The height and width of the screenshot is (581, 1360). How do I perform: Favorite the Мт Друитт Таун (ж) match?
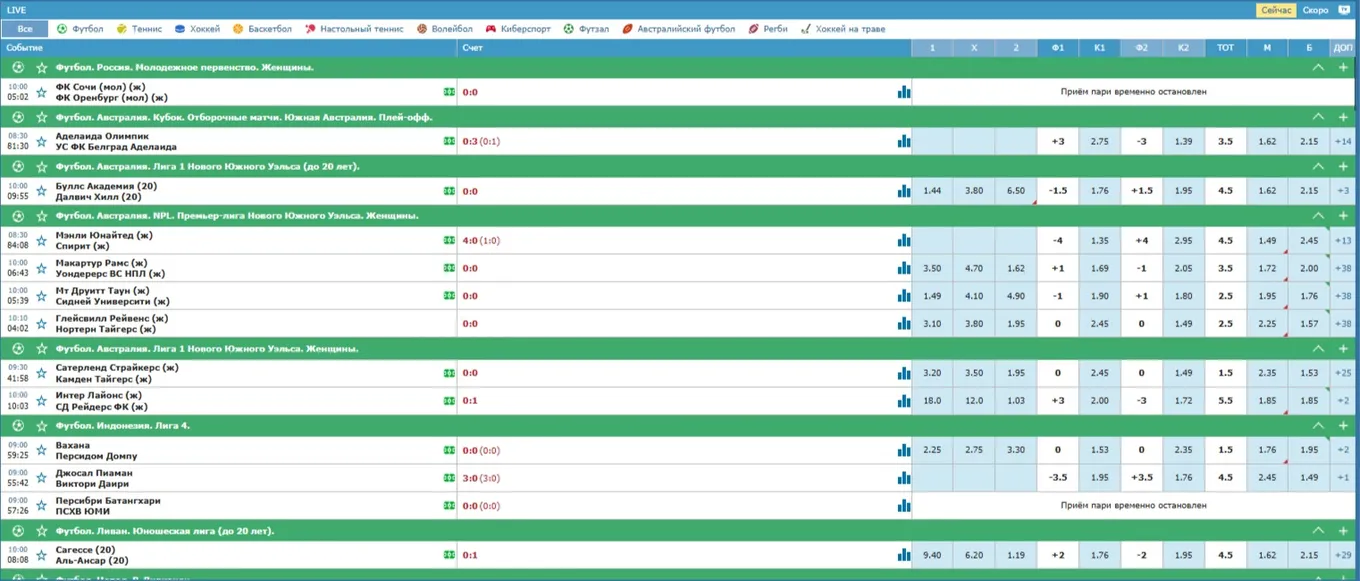(42, 296)
